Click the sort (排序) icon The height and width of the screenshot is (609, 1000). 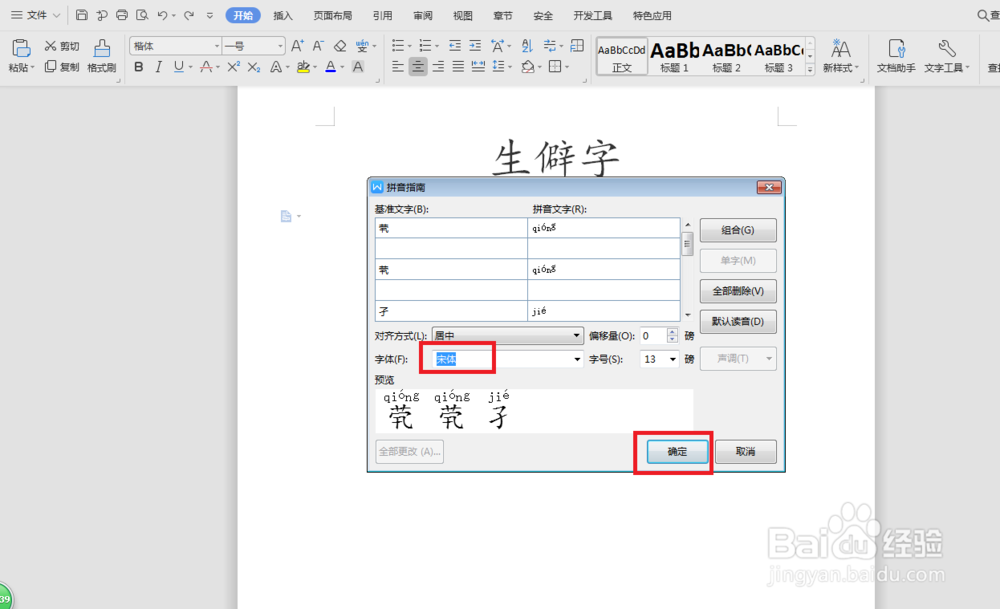tap(527, 45)
